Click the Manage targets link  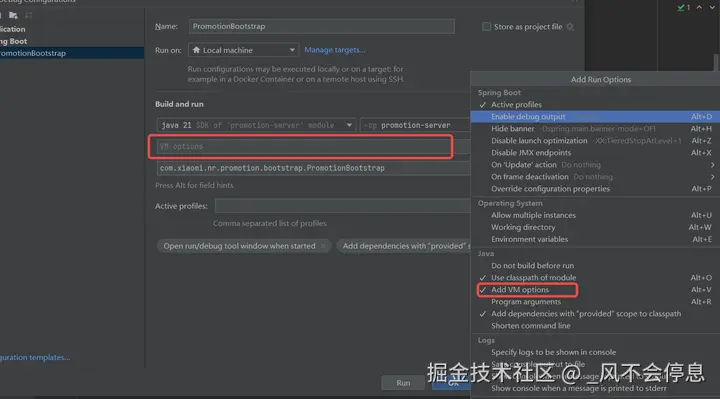(335, 50)
